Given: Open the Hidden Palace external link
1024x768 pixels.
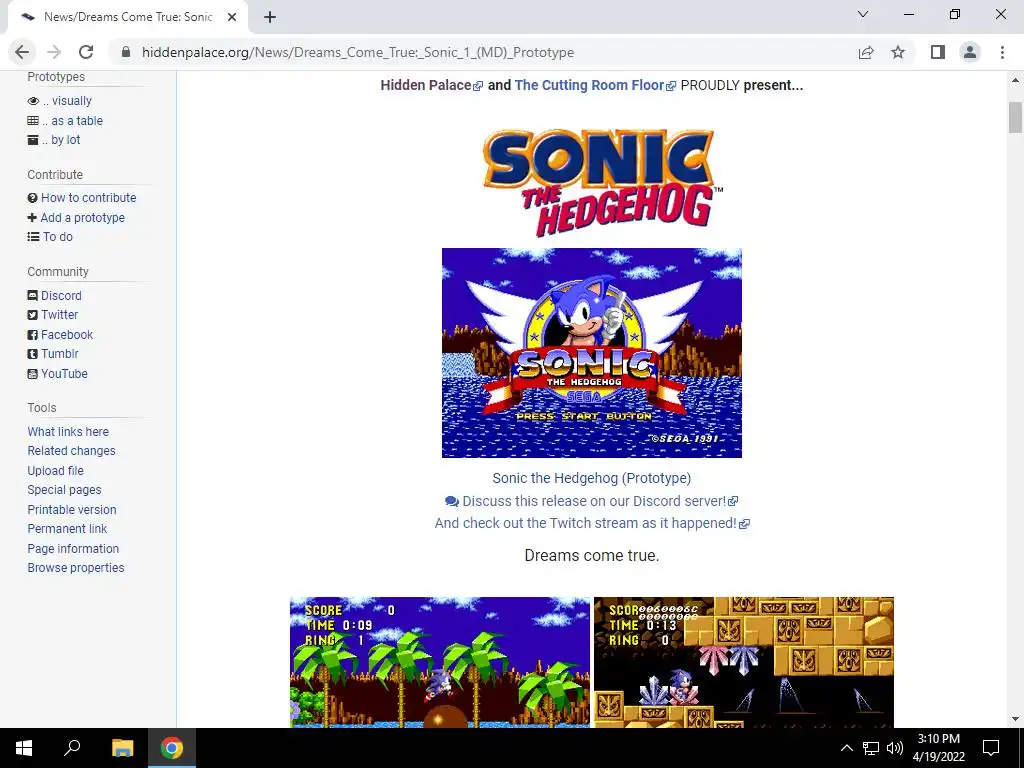Looking at the screenshot, I should [x=432, y=85].
